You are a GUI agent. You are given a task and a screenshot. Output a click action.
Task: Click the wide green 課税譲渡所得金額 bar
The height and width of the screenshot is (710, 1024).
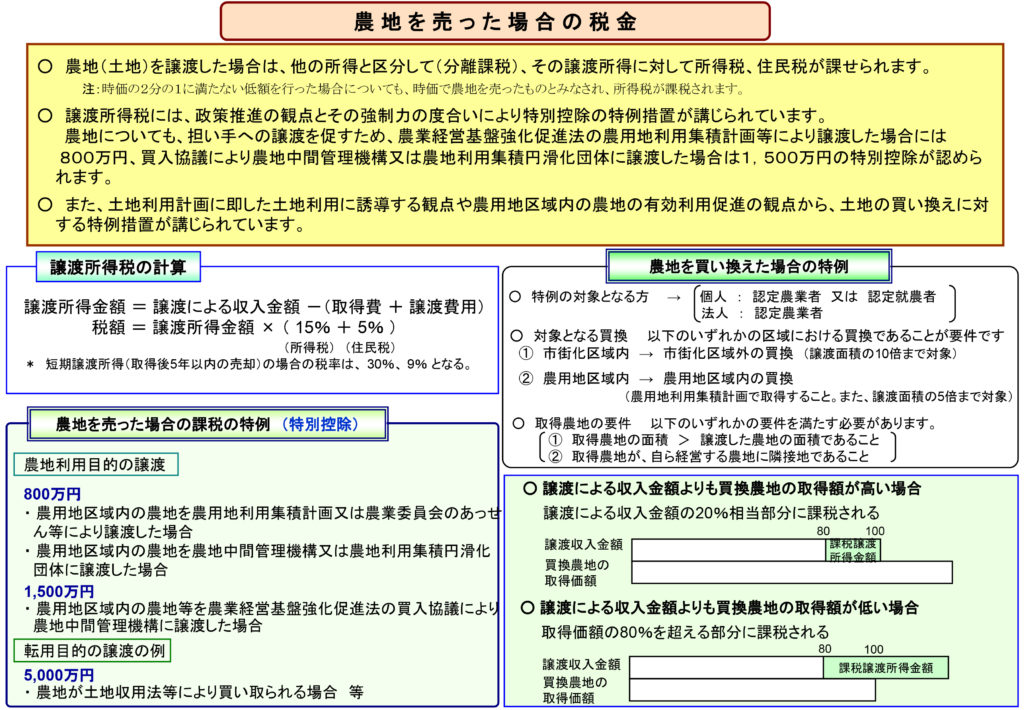coord(885,666)
